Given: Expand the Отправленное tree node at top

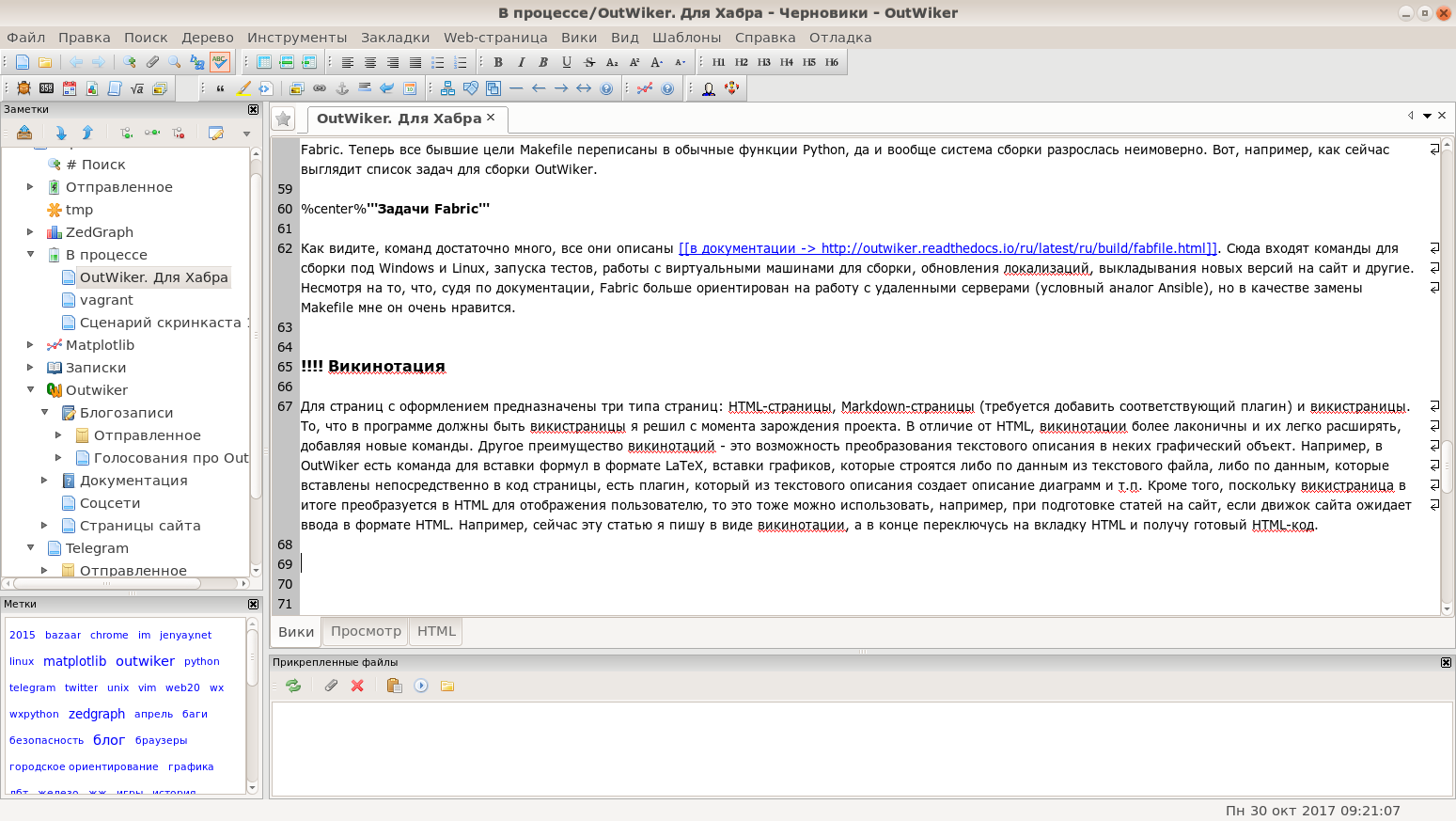Looking at the screenshot, I should [30, 187].
